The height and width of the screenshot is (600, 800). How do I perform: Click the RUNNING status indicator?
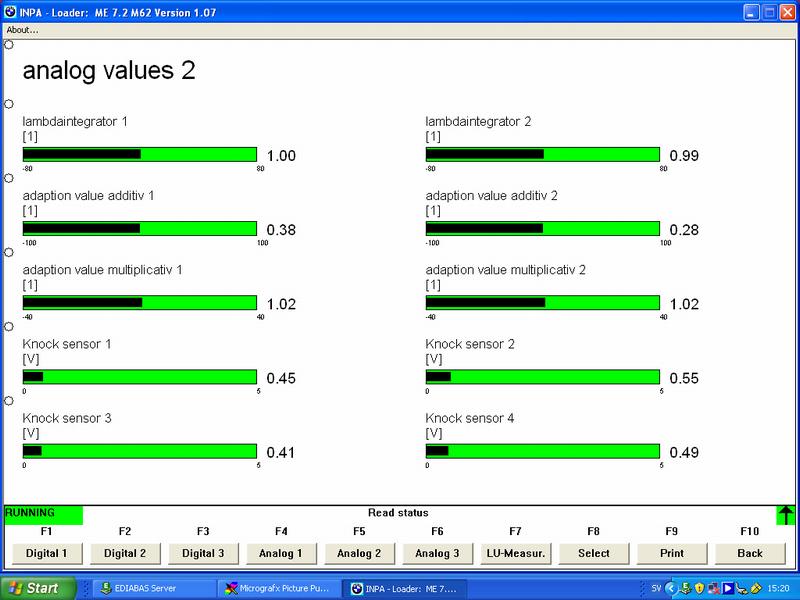[x=43, y=513]
